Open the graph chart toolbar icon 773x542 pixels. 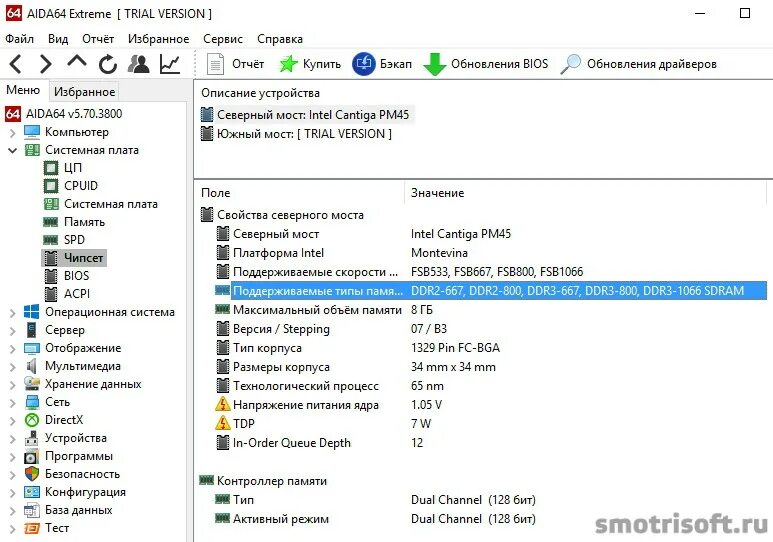point(170,64)
